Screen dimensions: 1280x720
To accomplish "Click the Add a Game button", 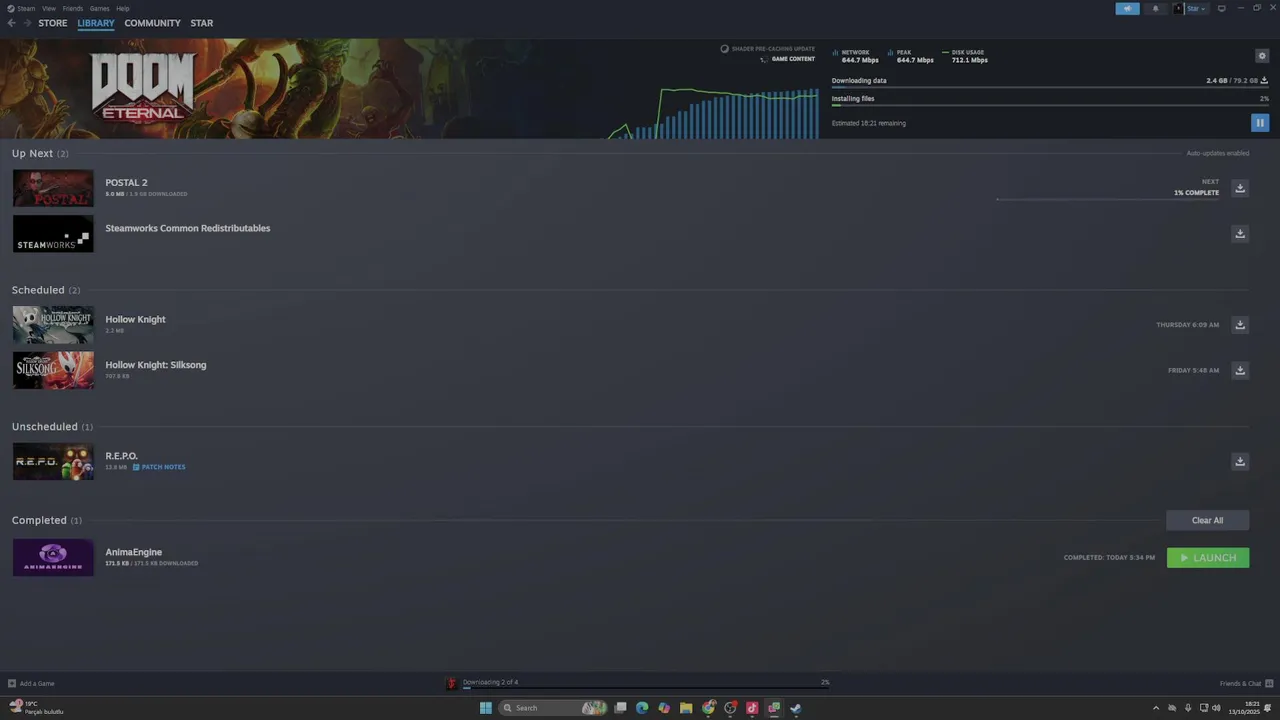I will pos(31,684).
